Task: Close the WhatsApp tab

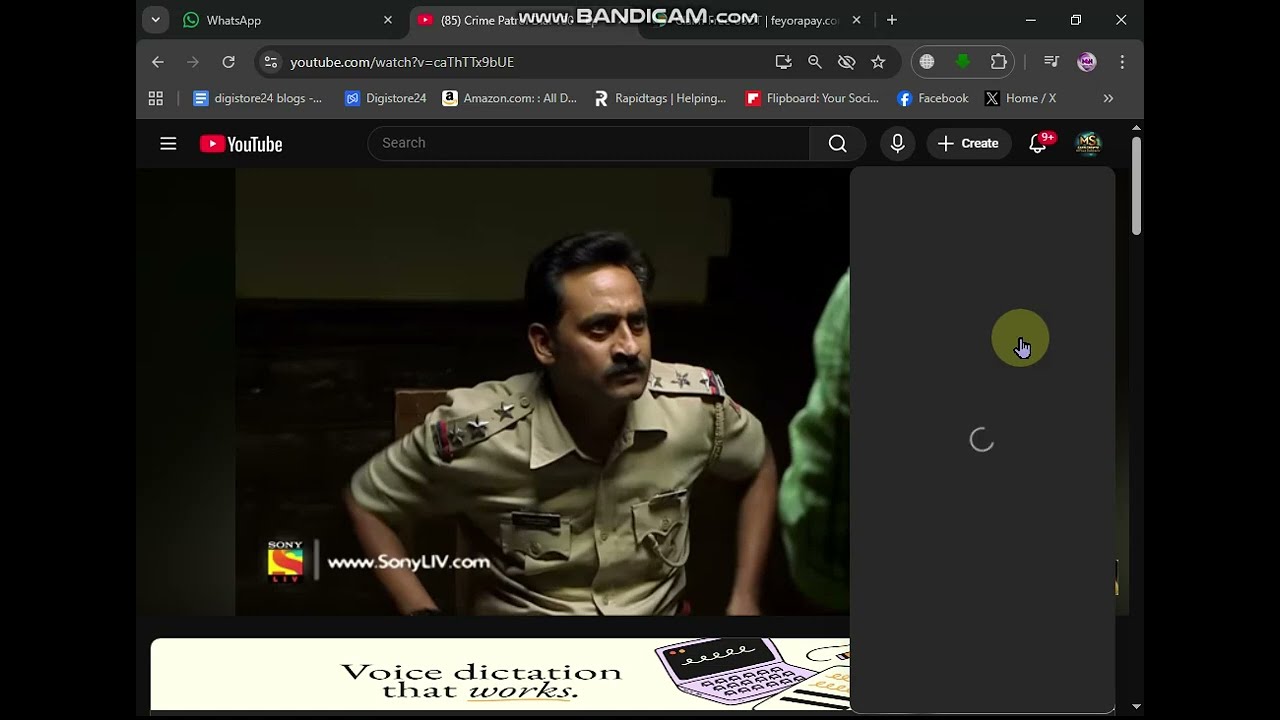Action: click(x=388, y=20)
